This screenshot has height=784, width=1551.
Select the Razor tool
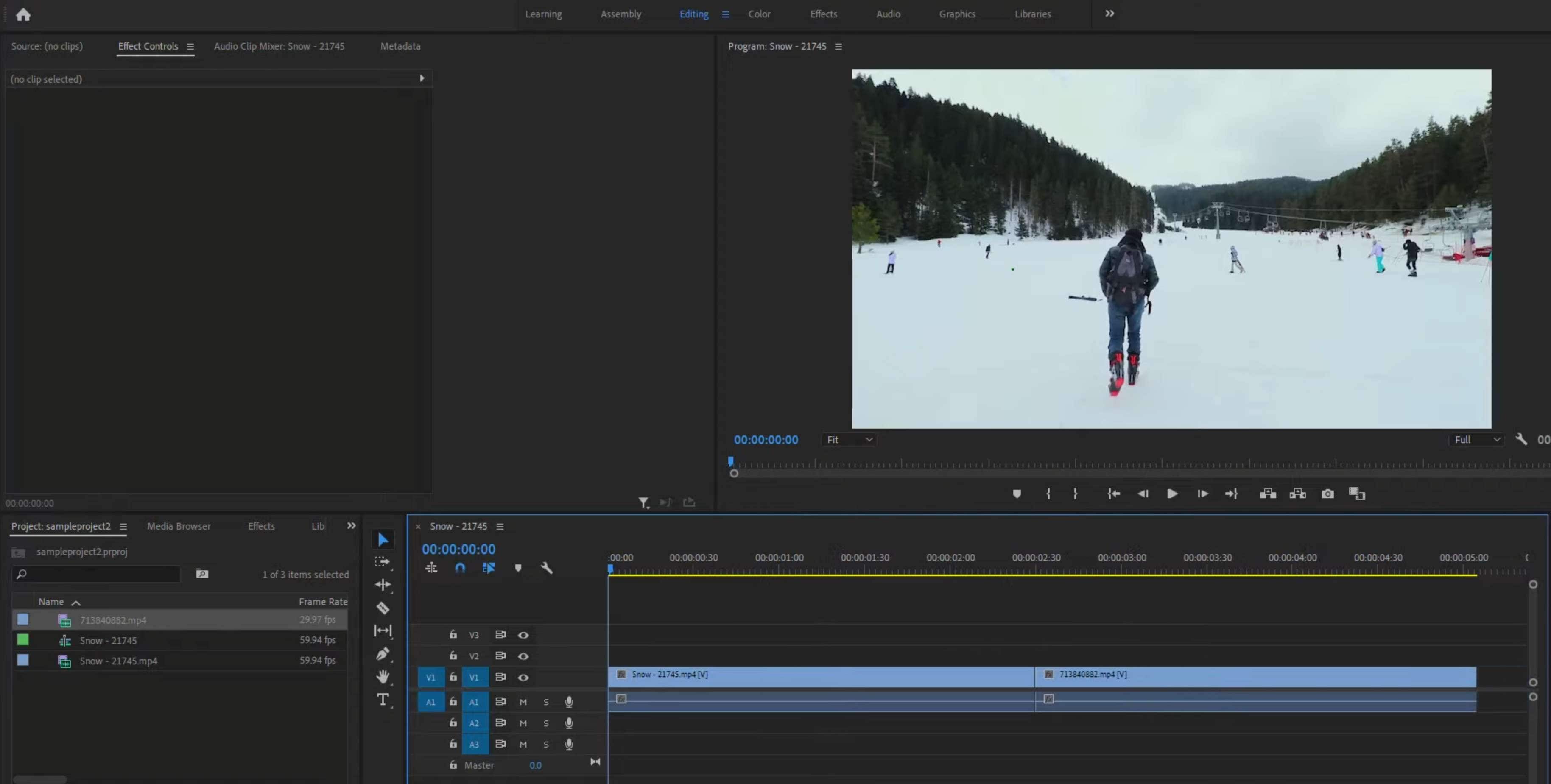382,608
